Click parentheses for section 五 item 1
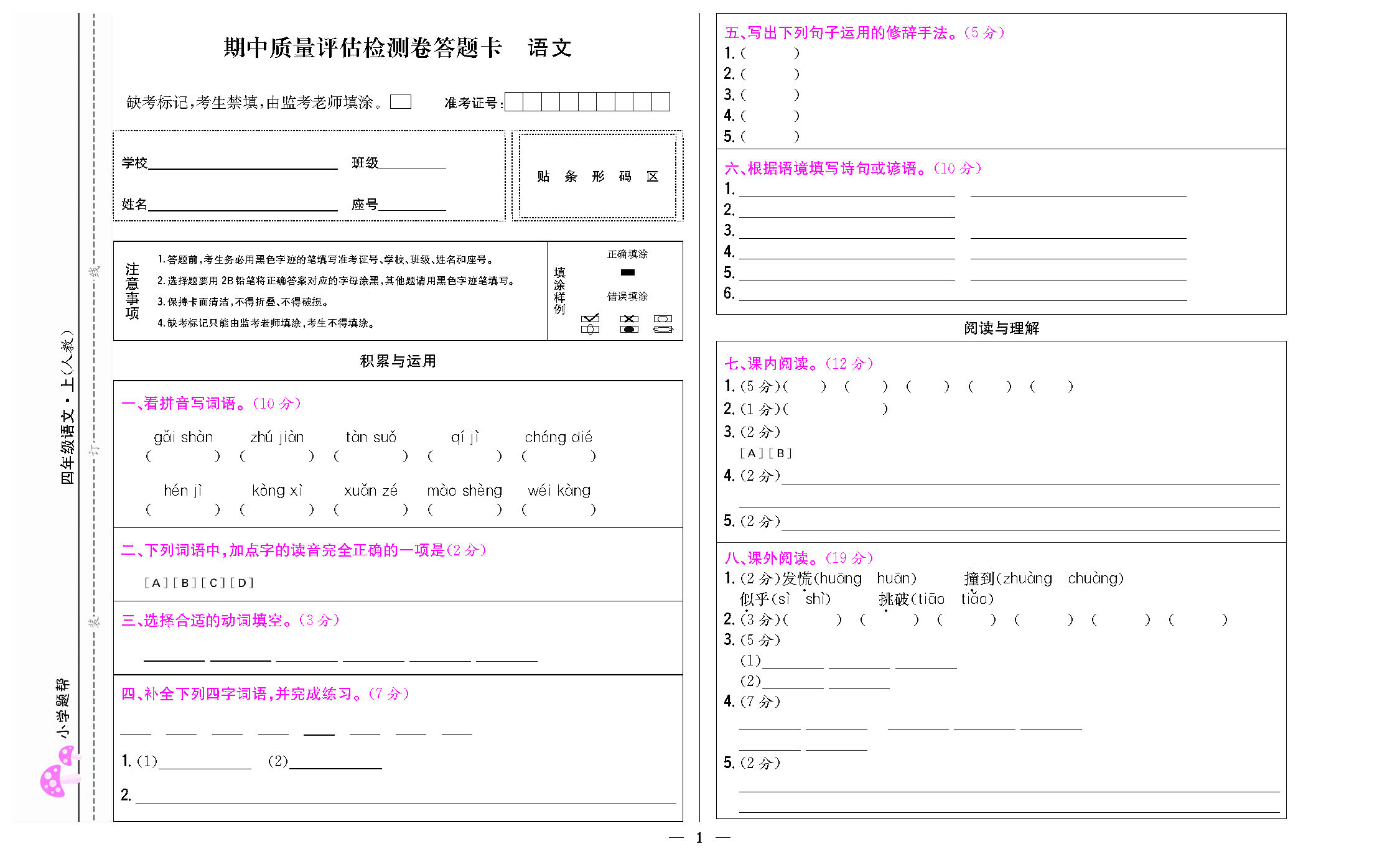The image size is (1400, 857). (x=770, y=53)
